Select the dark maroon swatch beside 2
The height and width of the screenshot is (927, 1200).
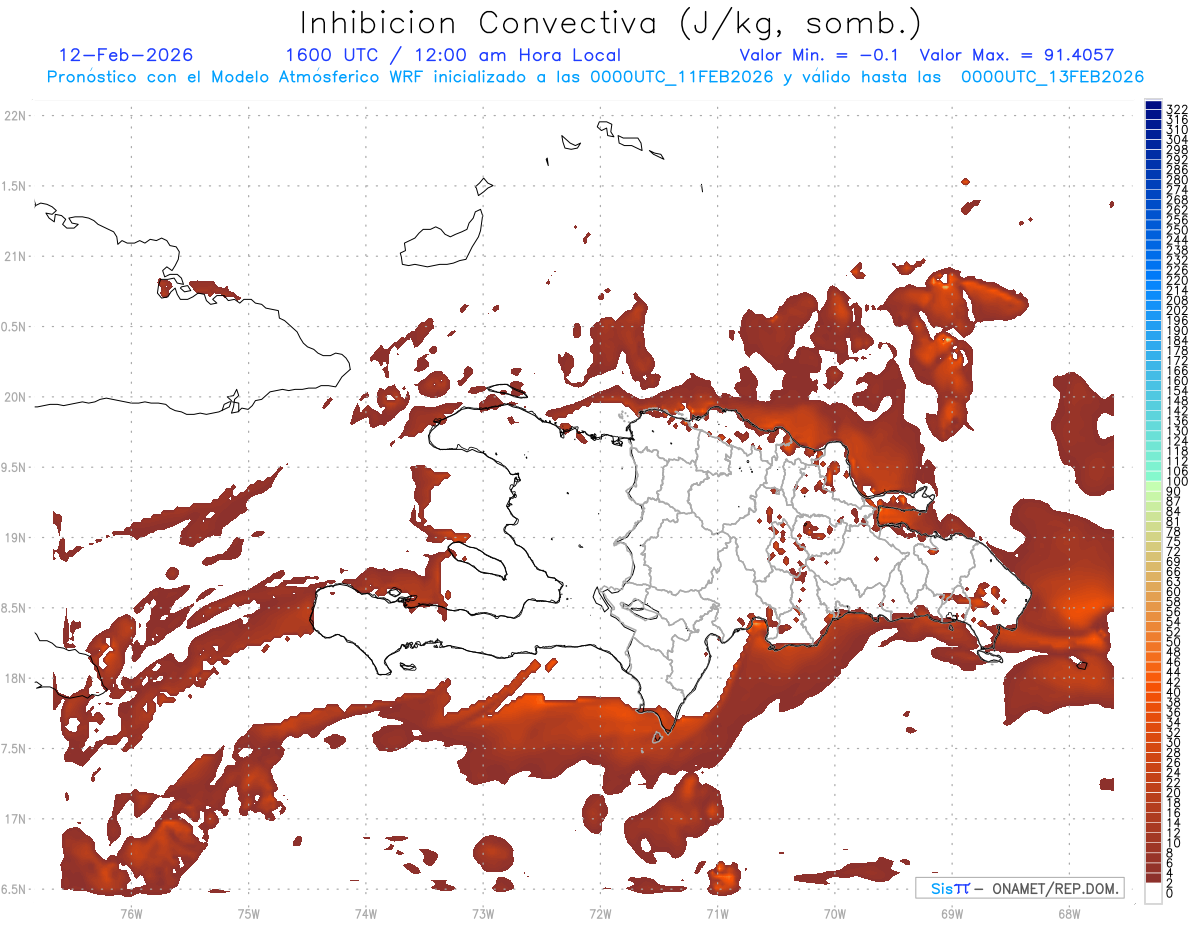pos(1153,876)
